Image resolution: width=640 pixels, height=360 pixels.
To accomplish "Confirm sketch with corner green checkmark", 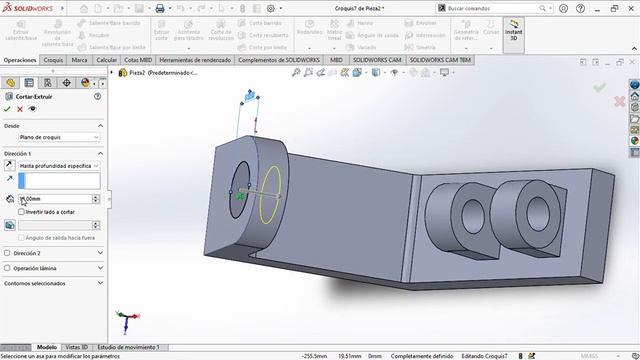I will (x=600, y=87).
